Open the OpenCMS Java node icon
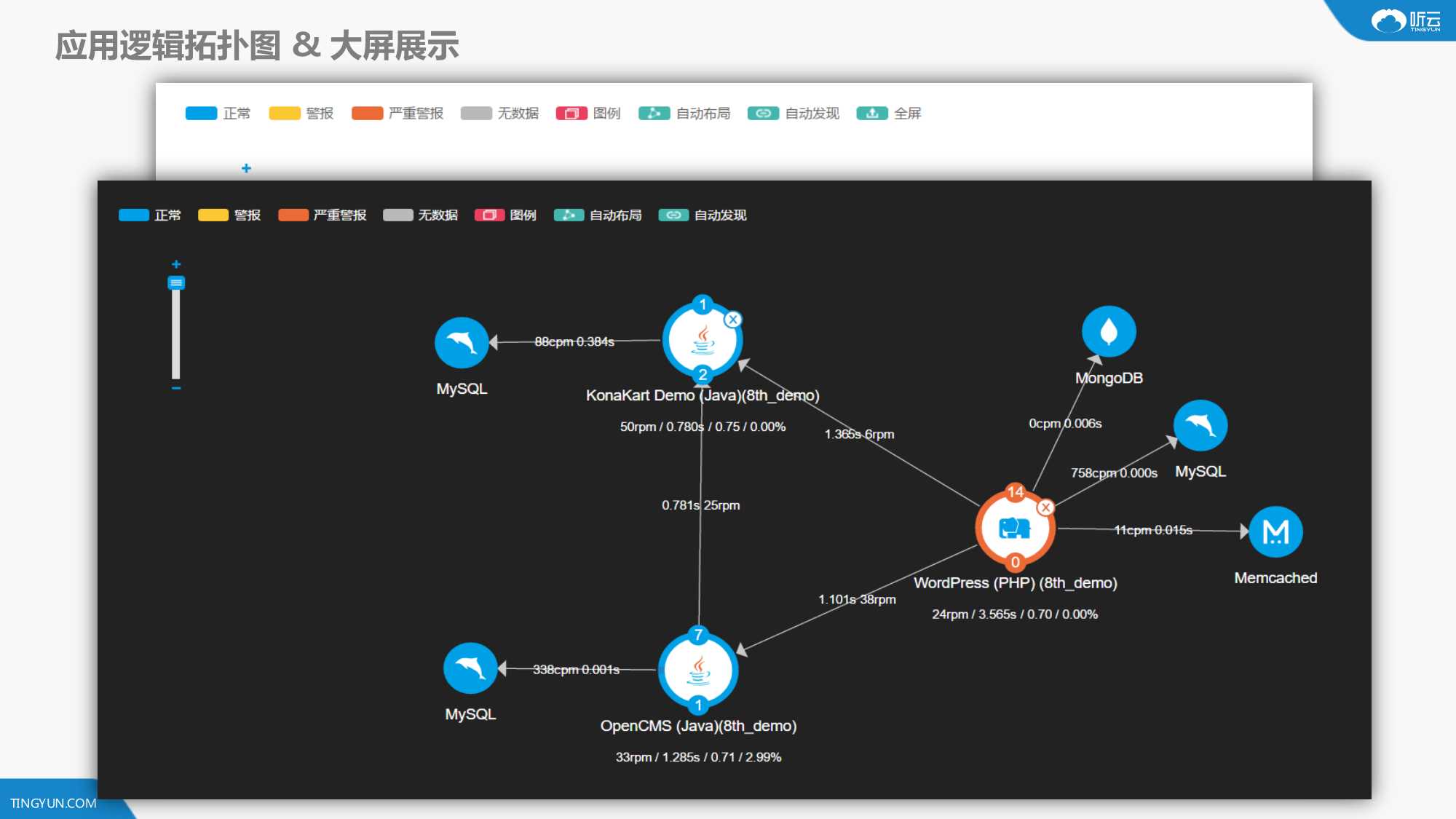Screen dimensions: 1456x819 tap(698, 670)
